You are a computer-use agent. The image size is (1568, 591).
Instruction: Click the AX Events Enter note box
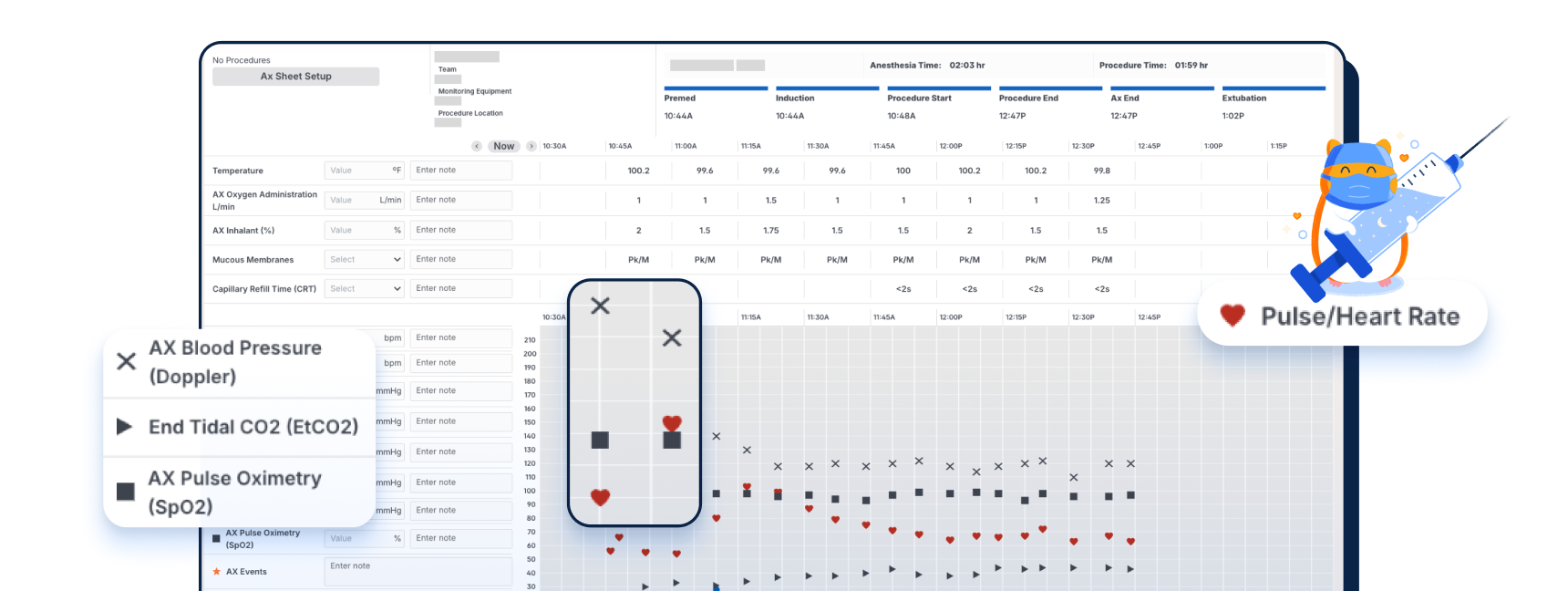point(418,572)
